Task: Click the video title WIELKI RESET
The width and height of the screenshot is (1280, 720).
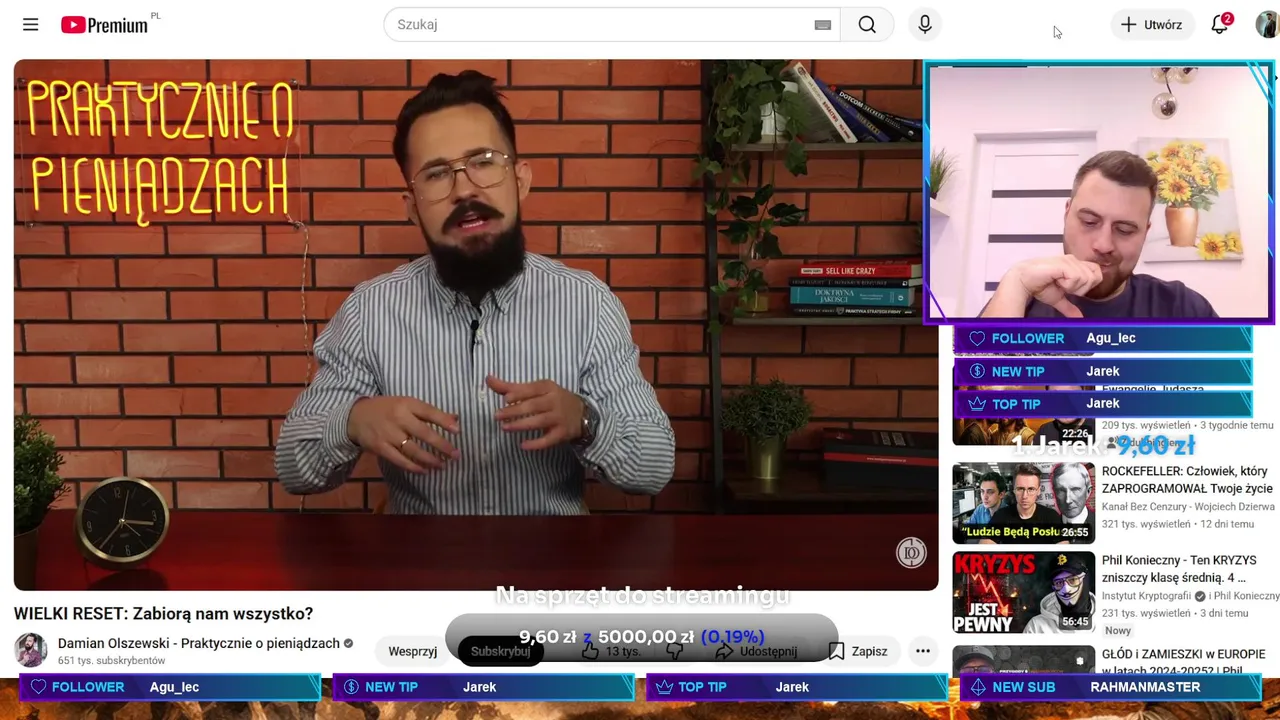Action: click(163, 614)
